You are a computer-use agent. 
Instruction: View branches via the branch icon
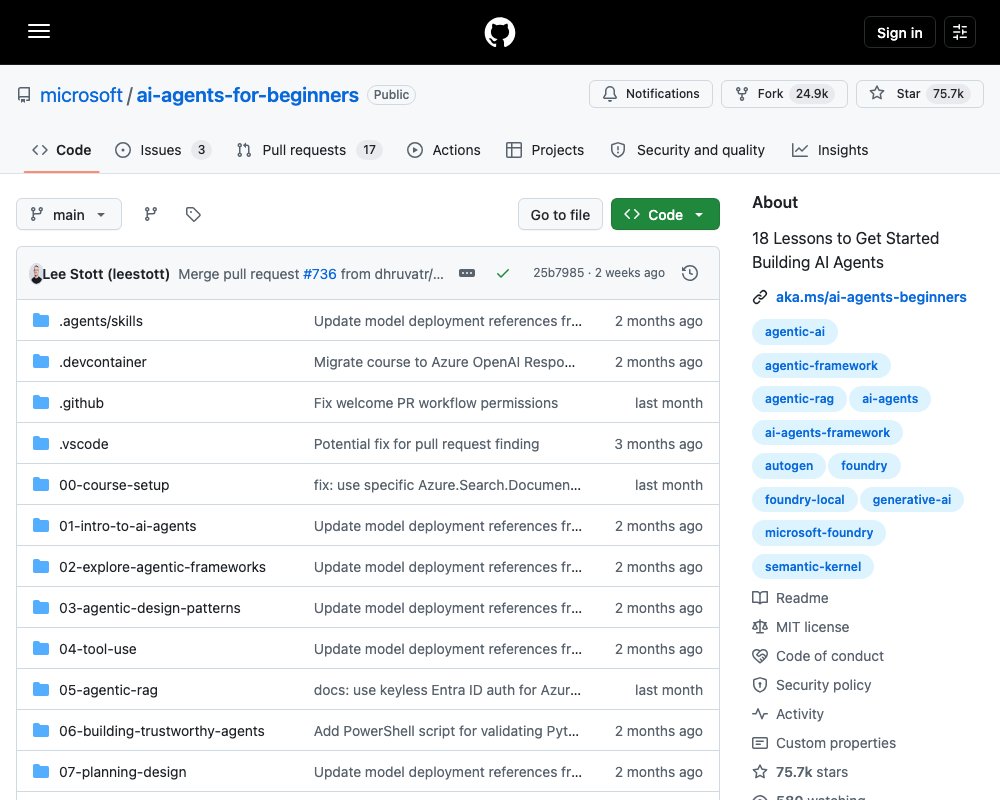[151, 214]
